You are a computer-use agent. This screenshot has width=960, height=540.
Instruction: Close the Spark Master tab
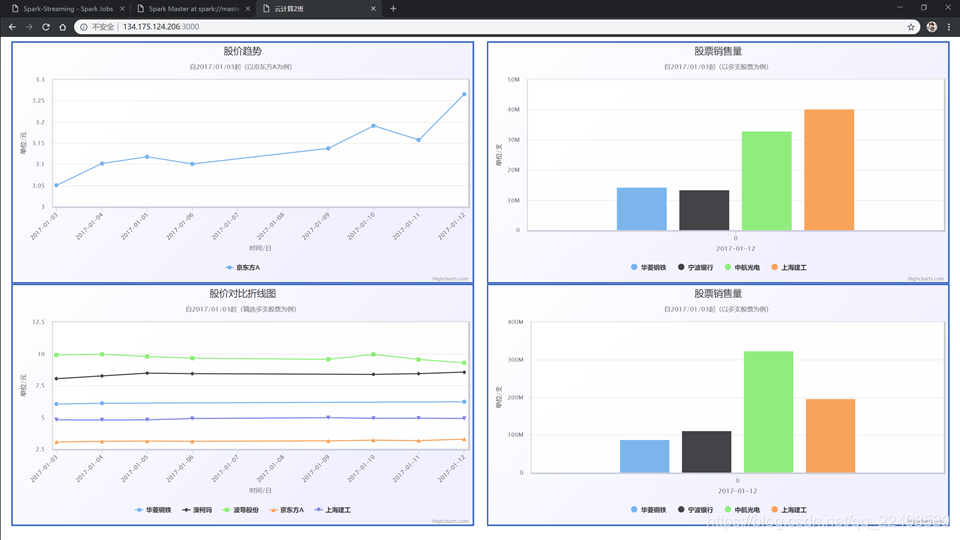coord(248,9)
